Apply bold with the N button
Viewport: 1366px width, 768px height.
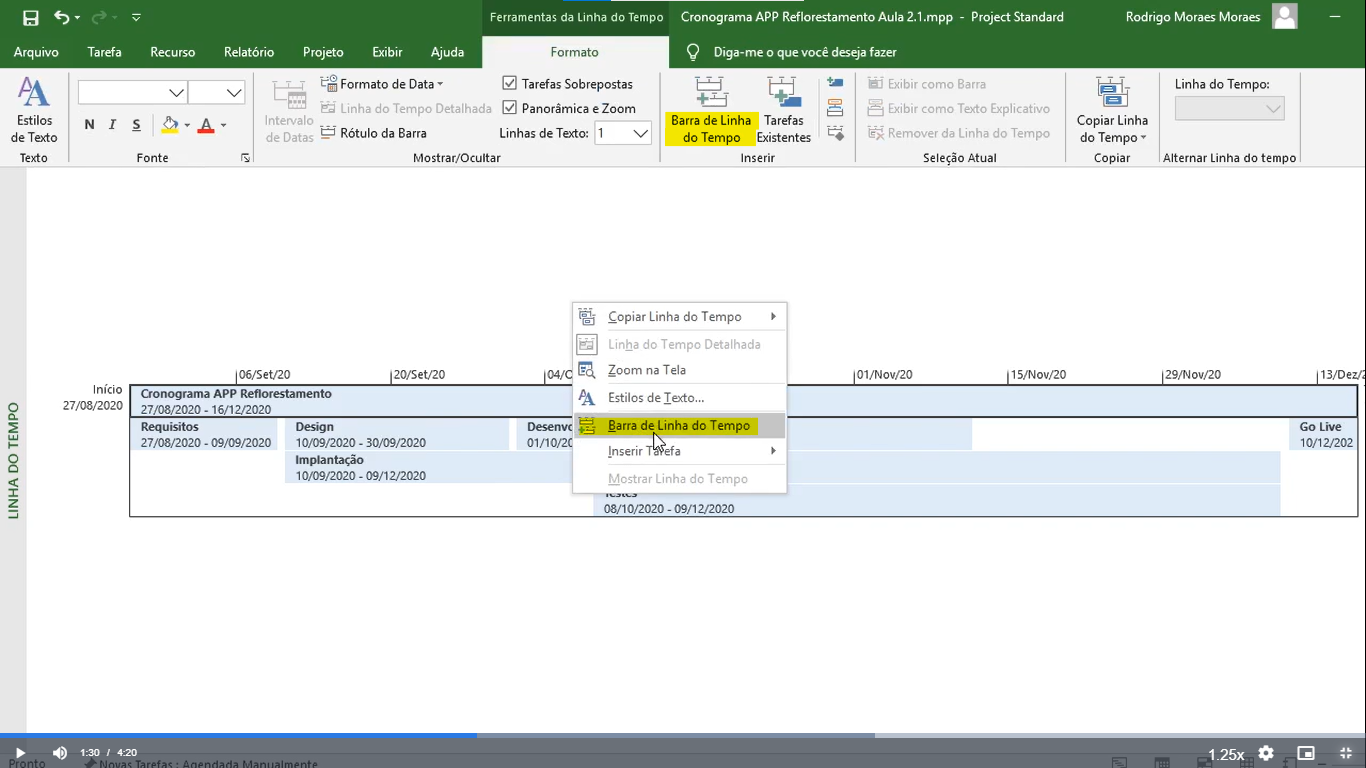(x=89, y=125)
